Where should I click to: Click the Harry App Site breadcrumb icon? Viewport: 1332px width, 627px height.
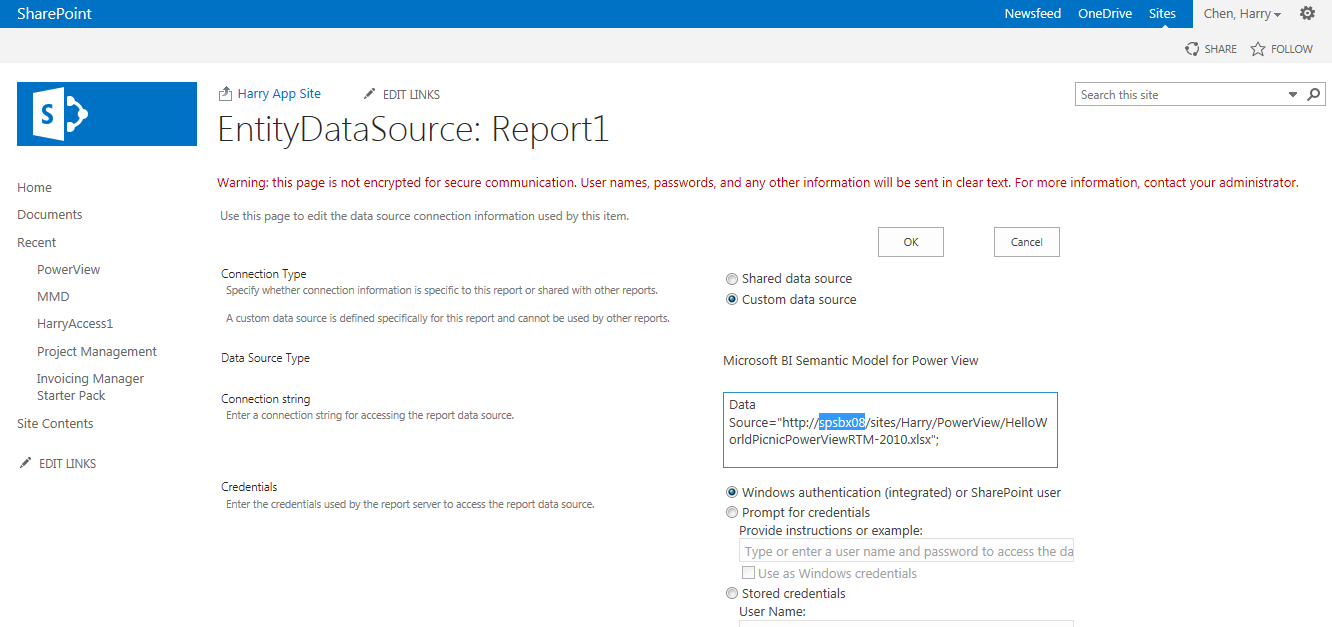click(224, 92)
